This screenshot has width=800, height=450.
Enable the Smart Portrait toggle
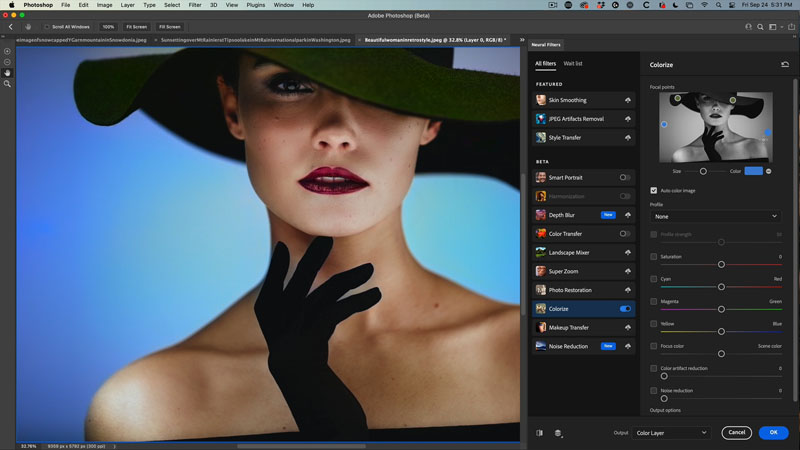(625, 177)
